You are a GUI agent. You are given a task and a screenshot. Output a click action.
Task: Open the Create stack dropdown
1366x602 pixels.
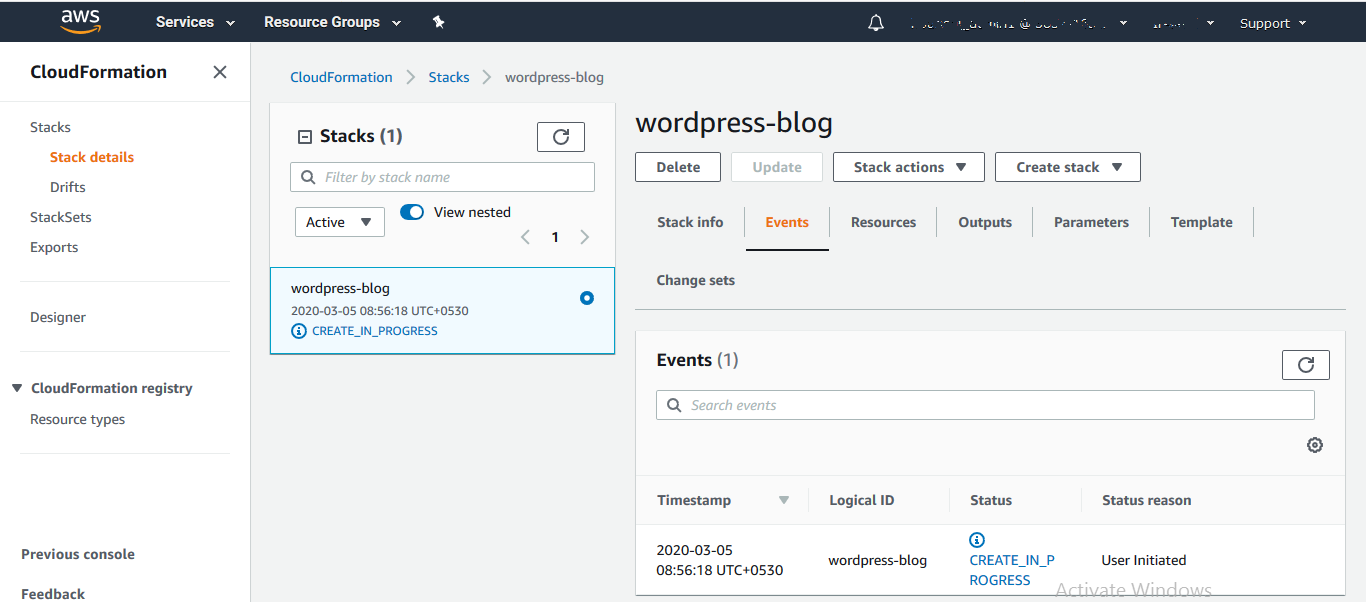1067,167
